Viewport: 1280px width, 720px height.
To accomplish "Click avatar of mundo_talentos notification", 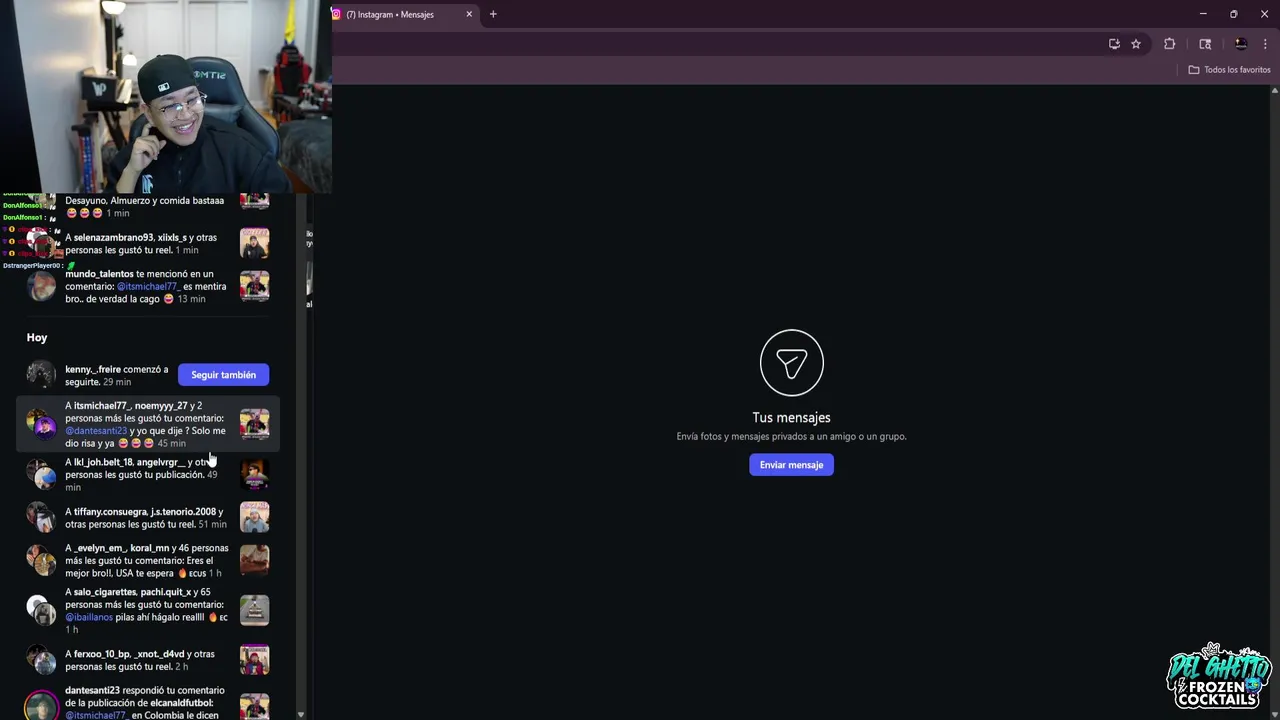I will click(41, 286).
